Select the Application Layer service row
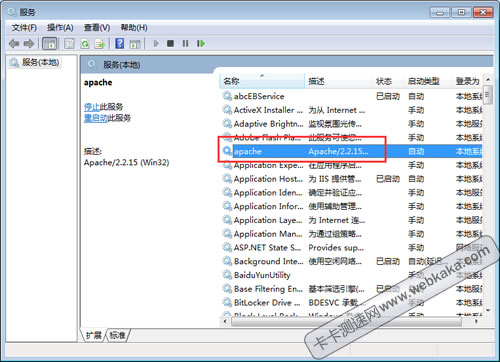The image size is (500, 362). point(352,220)
